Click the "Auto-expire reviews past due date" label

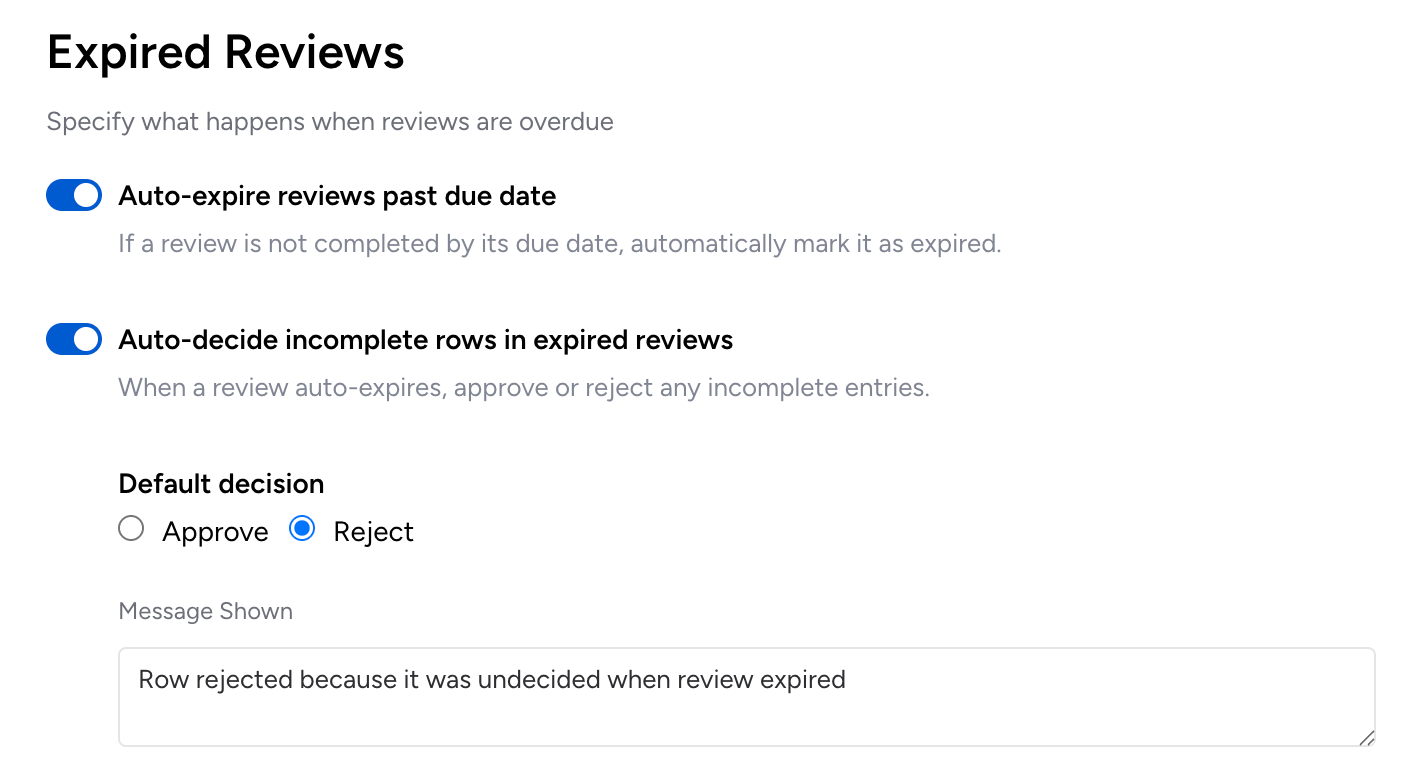point(337,196)
